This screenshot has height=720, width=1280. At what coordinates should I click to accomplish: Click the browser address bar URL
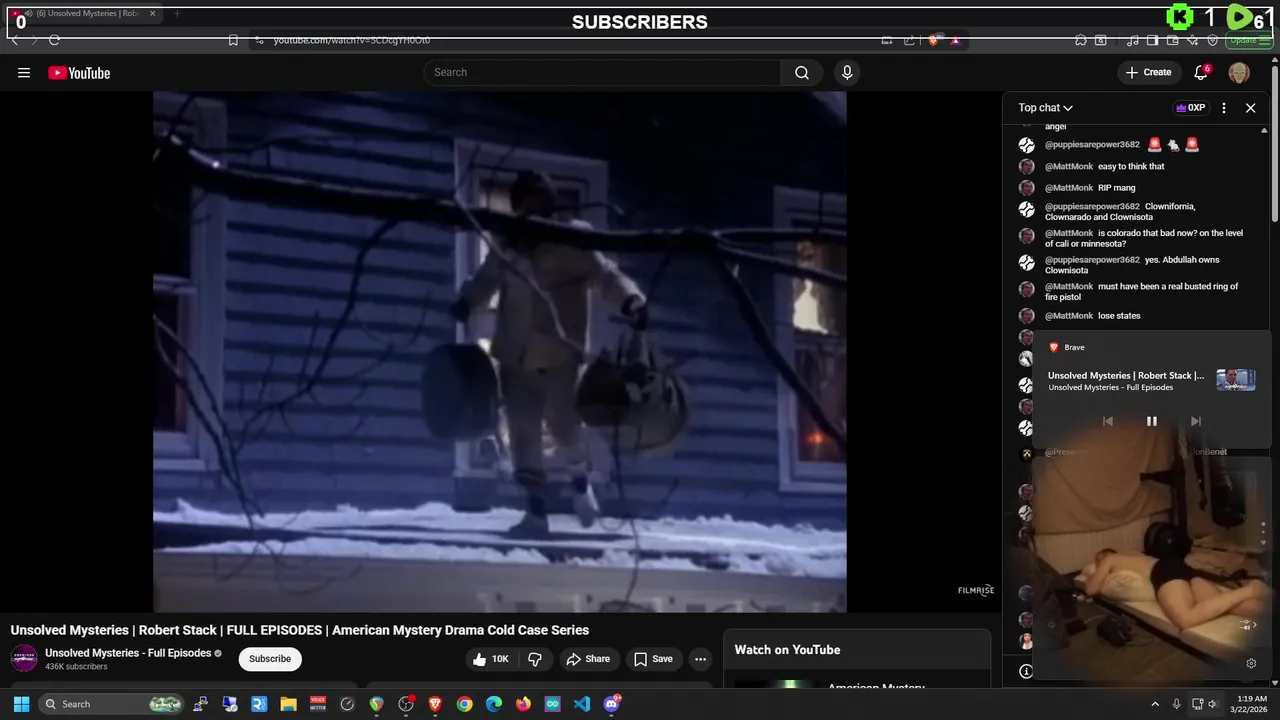pyautogui.click(x=352, y=40)
